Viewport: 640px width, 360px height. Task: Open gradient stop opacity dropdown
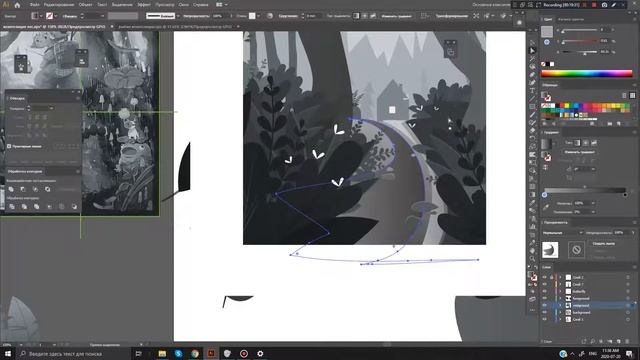click(x=593, y=203)
